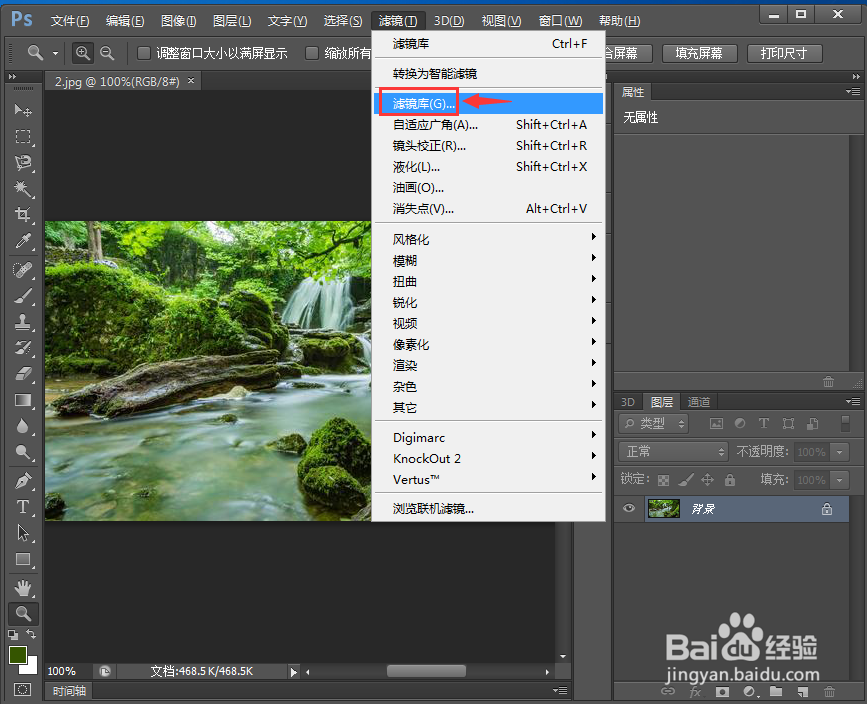Toggle layer filtering on/off switch
This screenshot has width=867, height=704.
tap(845, 424)
